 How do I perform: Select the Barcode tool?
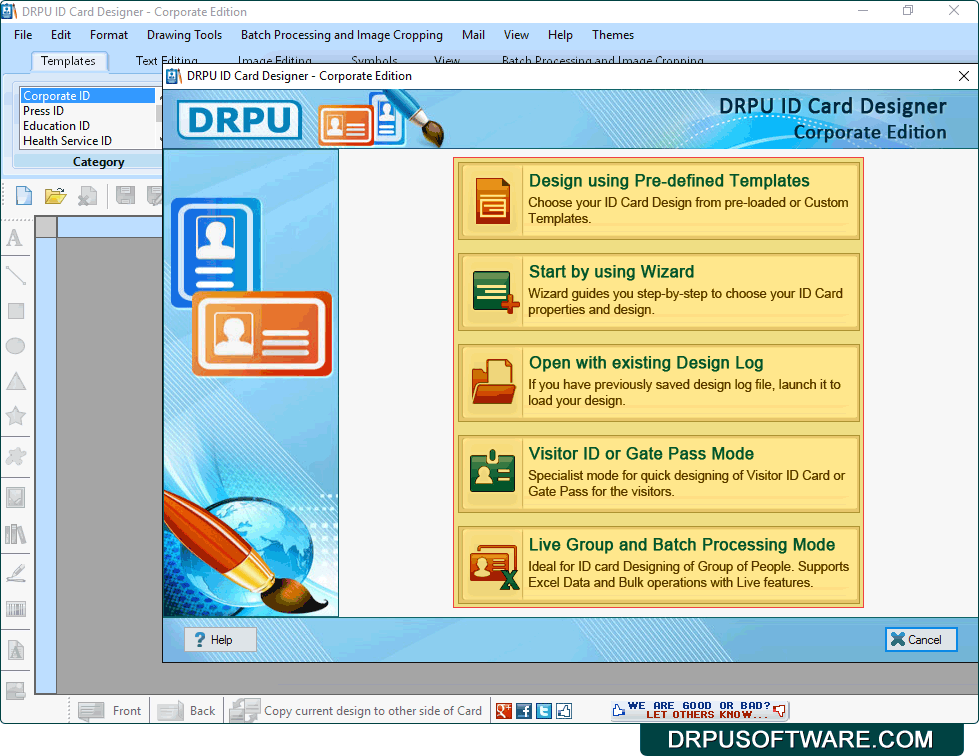(x=16, y=609)
